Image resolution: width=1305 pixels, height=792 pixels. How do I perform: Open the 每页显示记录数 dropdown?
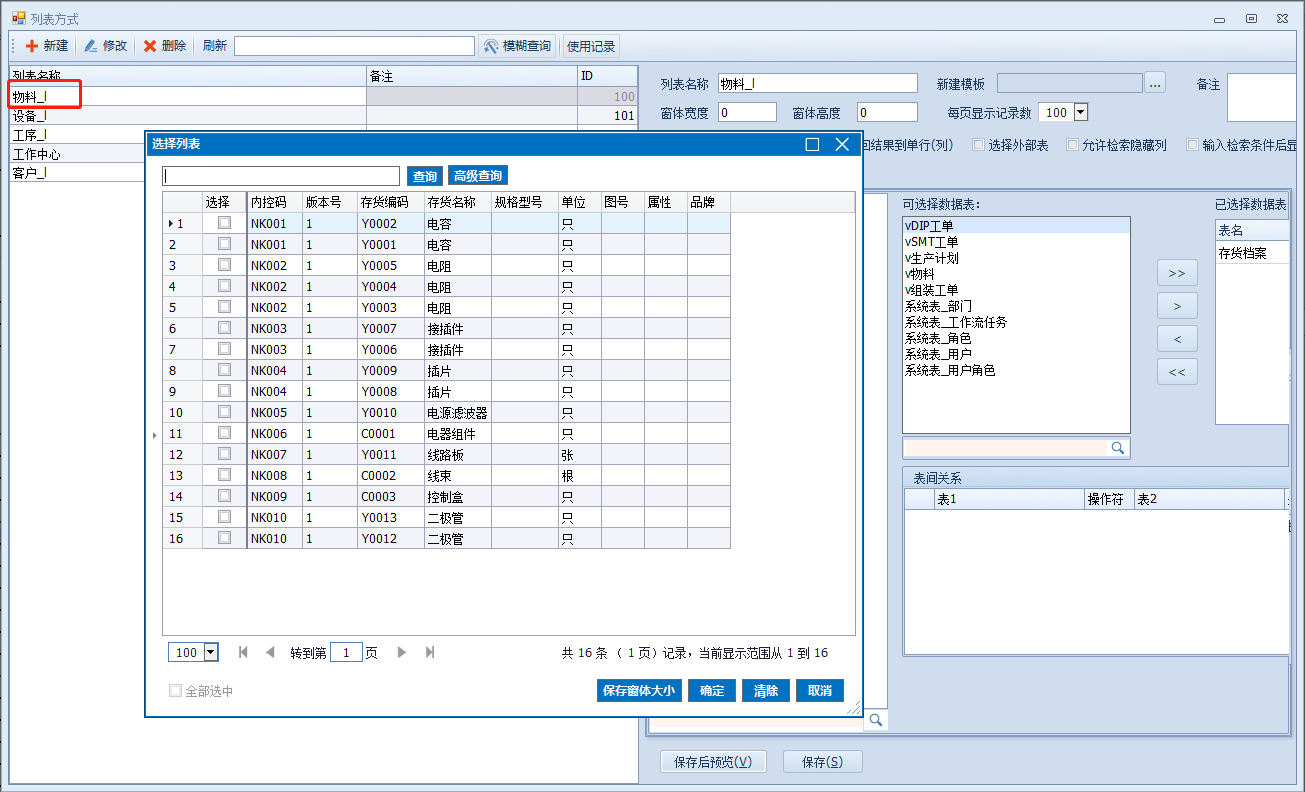(x=1080, y=113)
